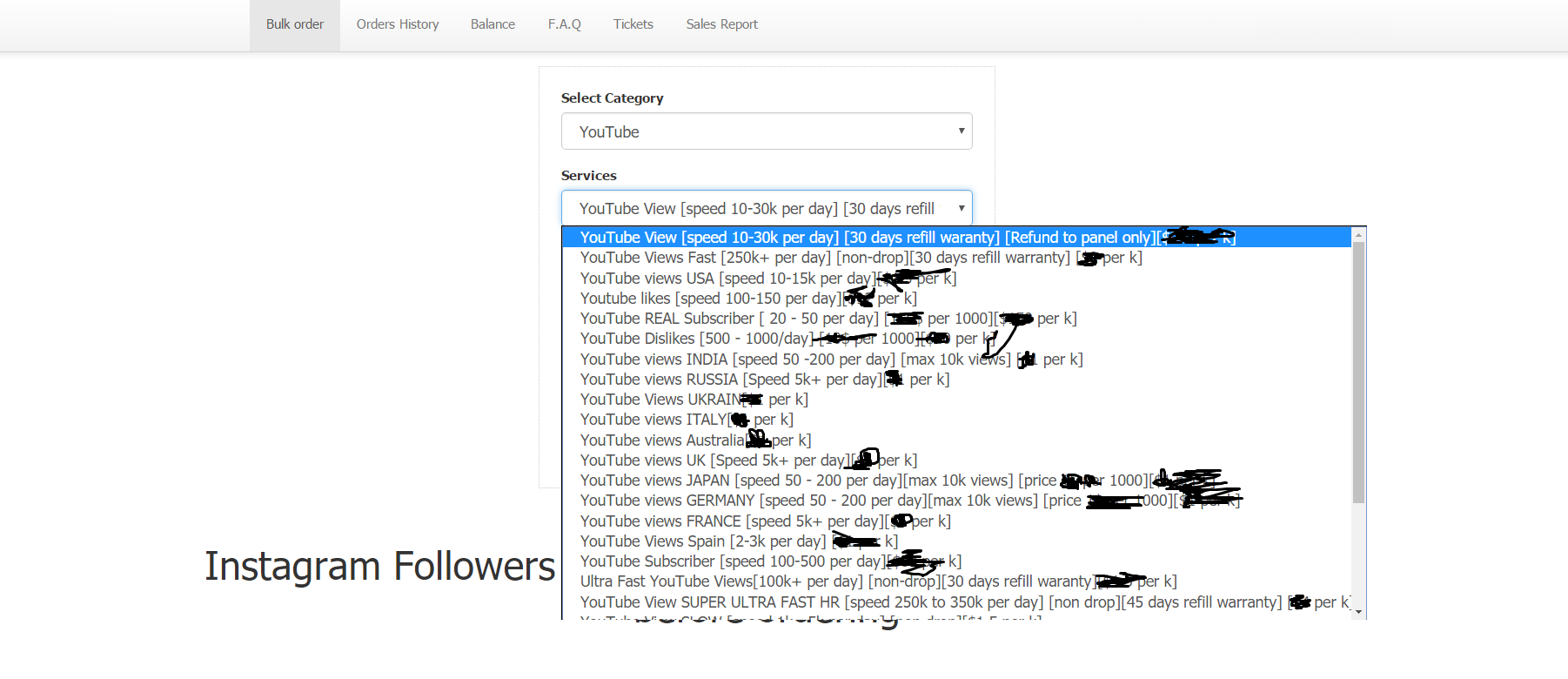
Task: Open the Tickets page
Action: [633, 24]
